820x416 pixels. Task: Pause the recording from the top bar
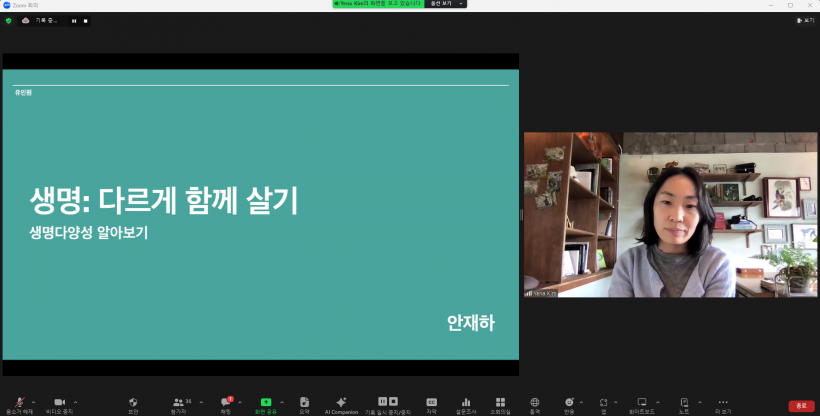click(x=73, y=20)
